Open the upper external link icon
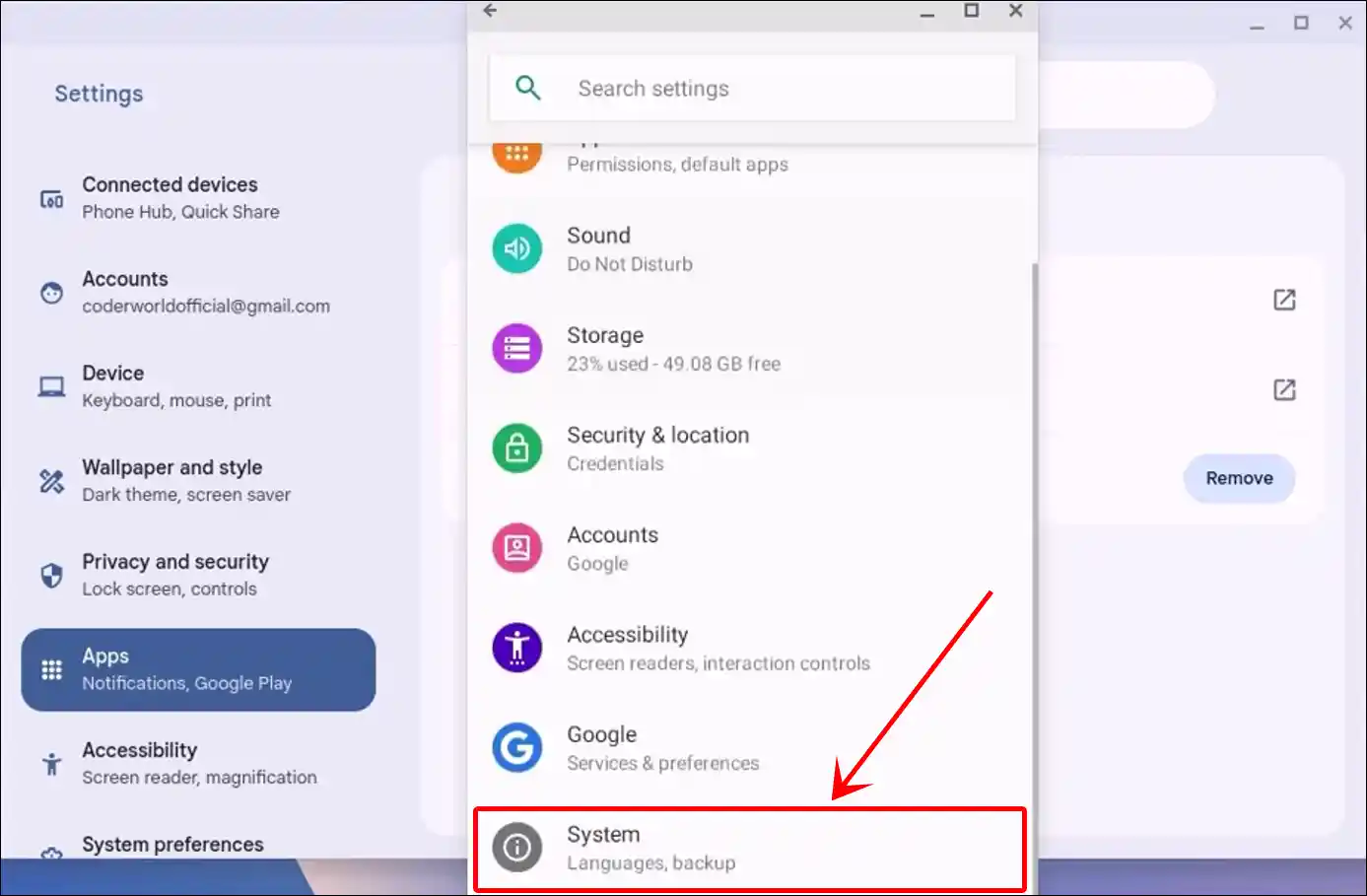 click(x=1284, y=300)
